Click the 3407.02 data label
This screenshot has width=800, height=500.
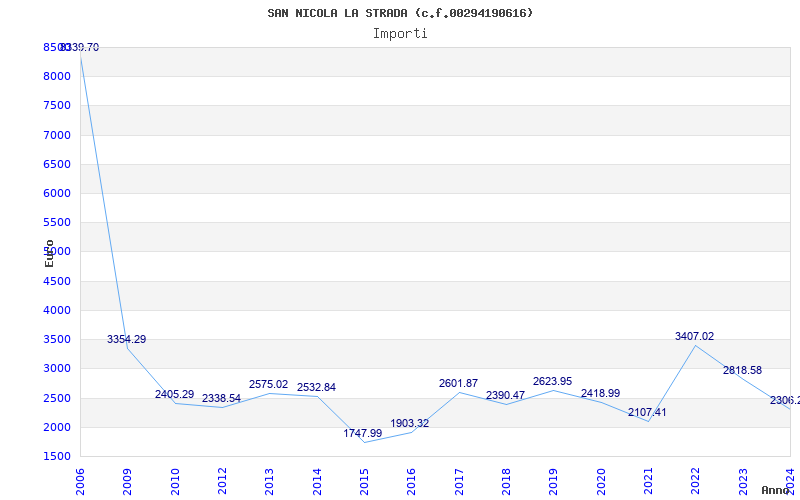click(x=694, y=336)
